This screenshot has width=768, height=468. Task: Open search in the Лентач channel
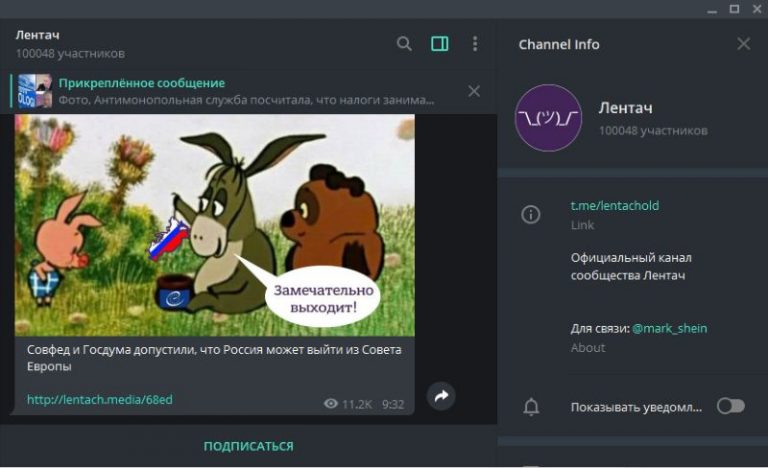point(404,44)
